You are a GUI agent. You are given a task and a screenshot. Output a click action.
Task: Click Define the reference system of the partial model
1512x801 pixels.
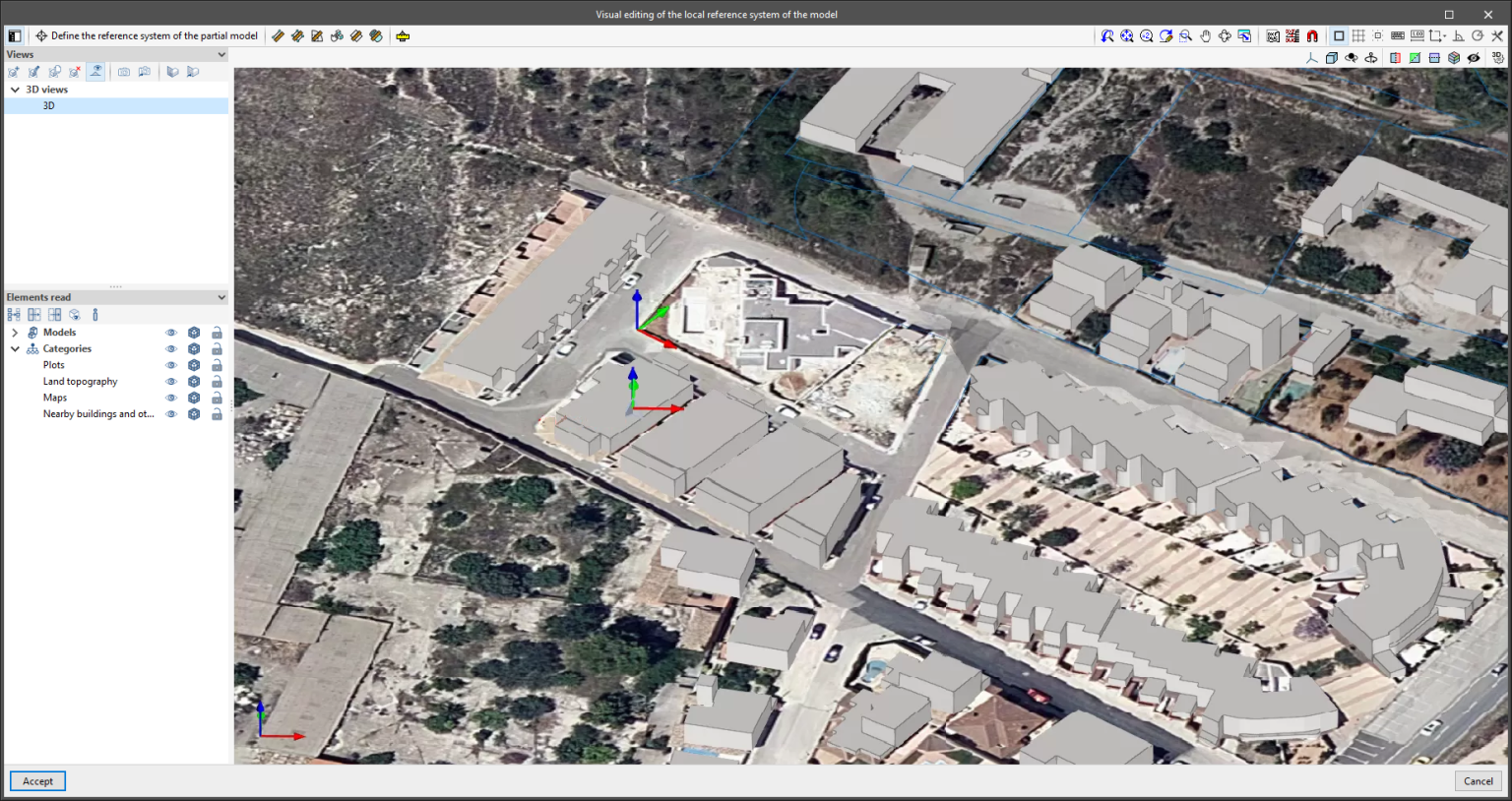(147, 36)
